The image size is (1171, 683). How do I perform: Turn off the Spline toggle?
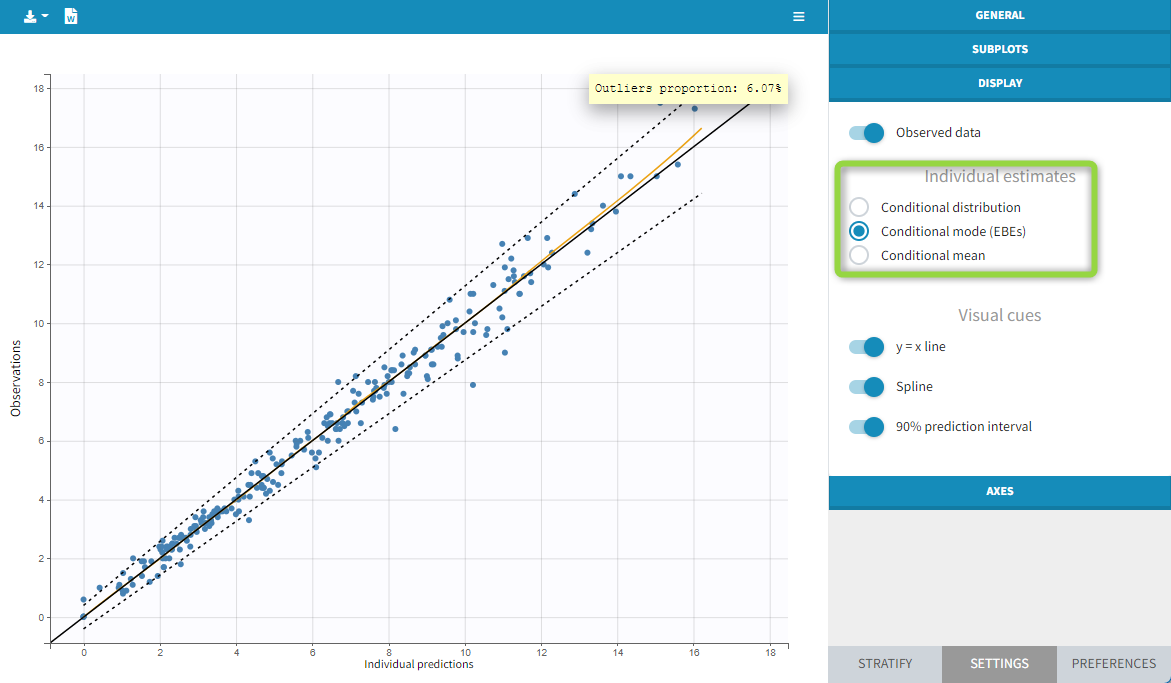point(866,387)
